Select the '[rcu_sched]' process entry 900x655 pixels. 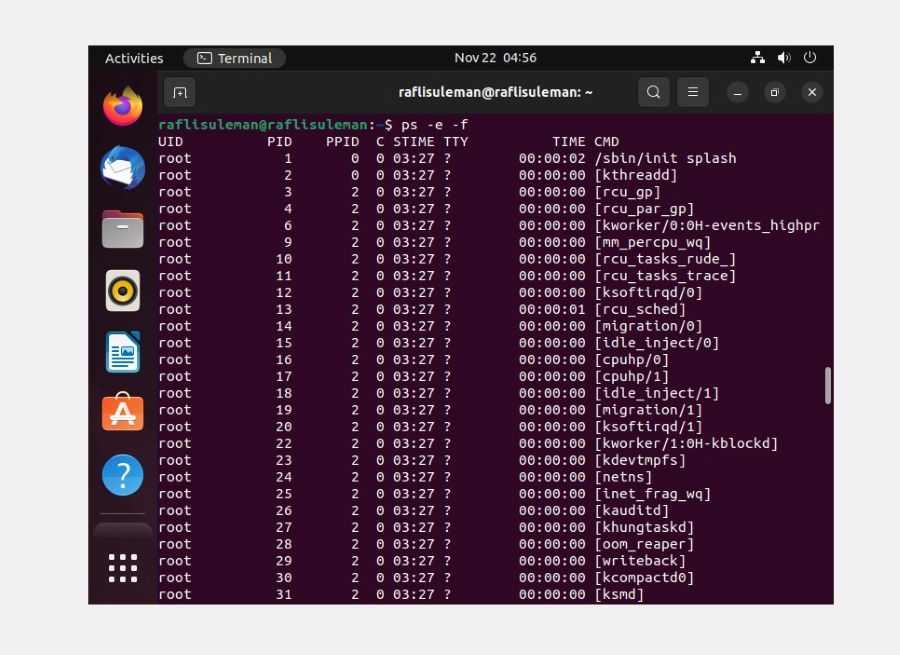click(x=640, y=309)
